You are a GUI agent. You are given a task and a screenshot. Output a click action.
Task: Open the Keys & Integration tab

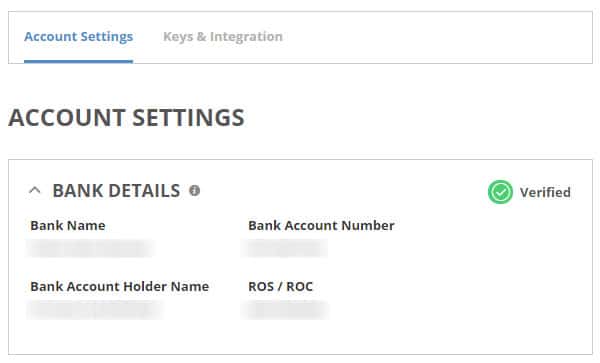click(x=223, y=37)
